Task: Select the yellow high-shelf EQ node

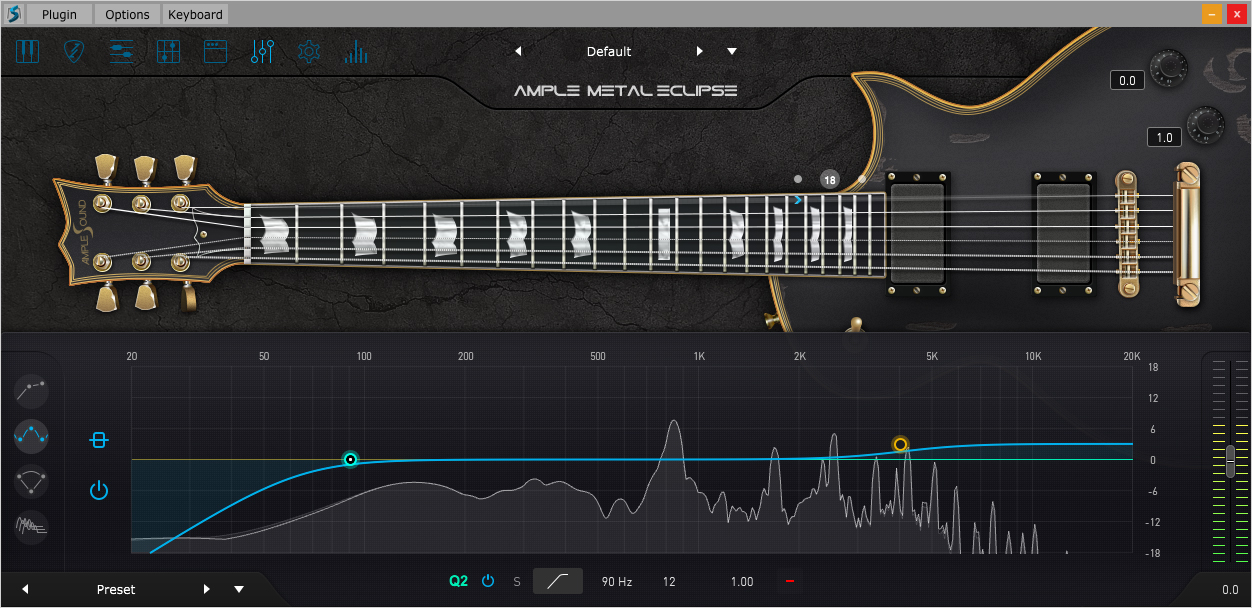Action: [x=900, y=444]
